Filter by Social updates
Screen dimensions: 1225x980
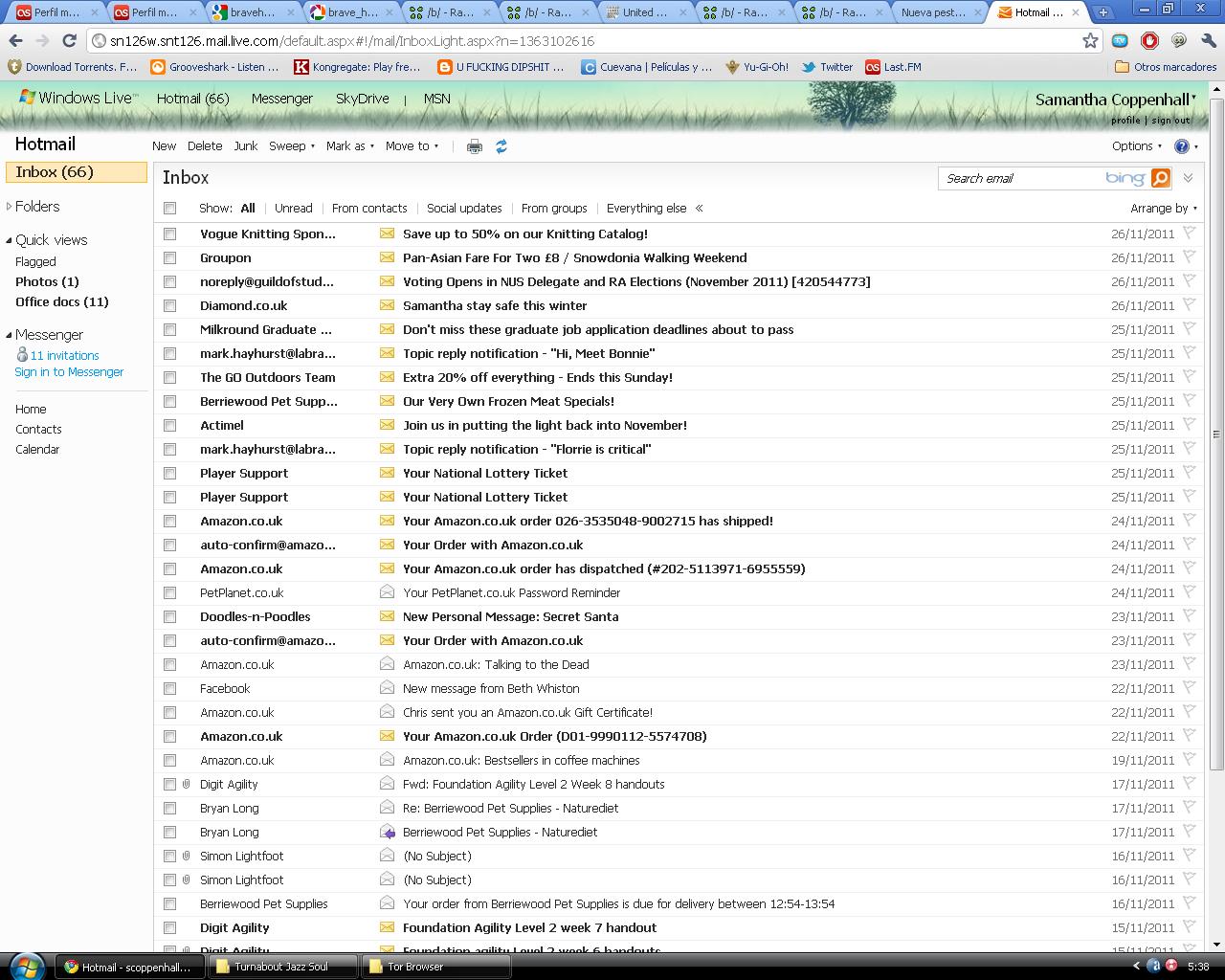[x=464, y=208]
